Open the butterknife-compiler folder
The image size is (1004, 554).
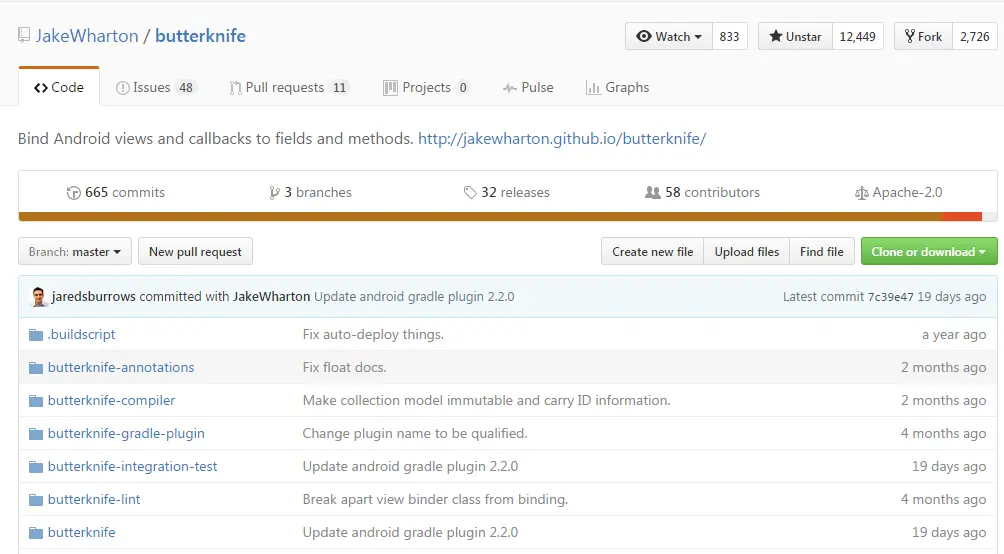pyautogui.click(x=111, y=401)
